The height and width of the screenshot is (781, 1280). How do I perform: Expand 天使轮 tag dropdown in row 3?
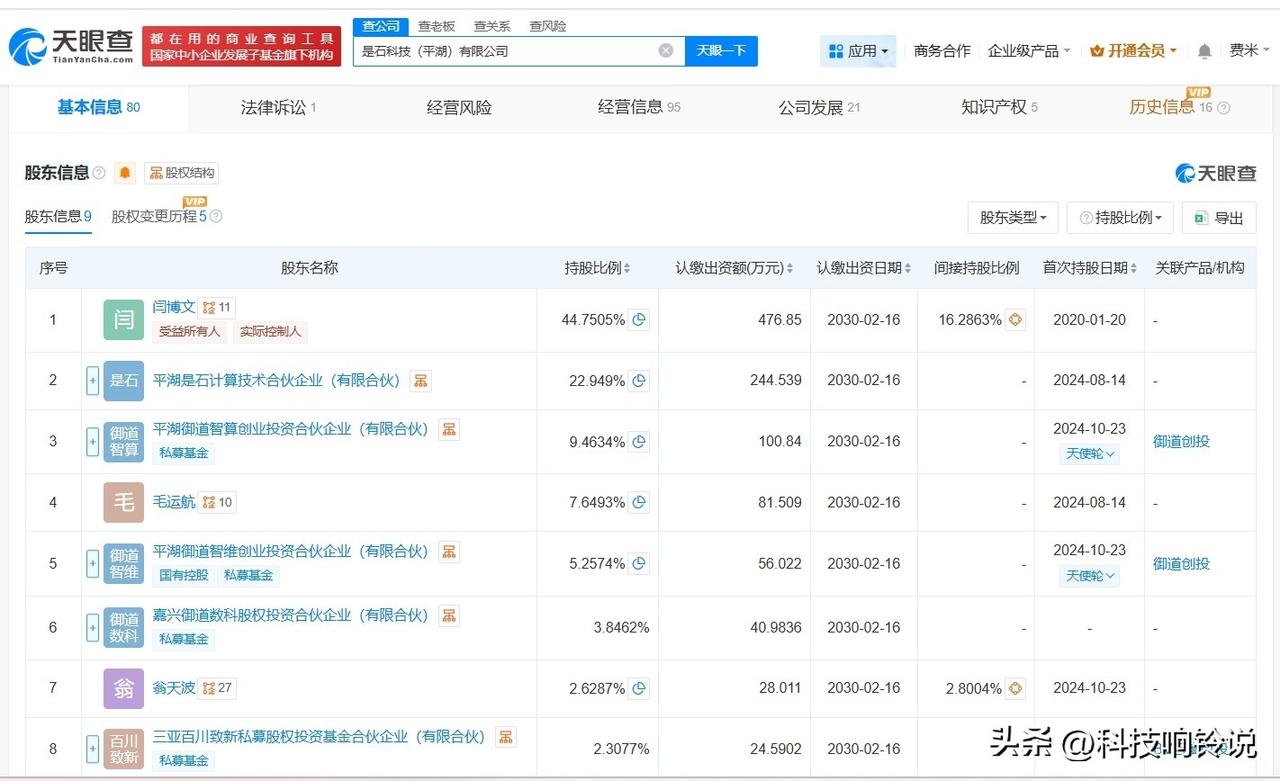[x=1089, y=454]
